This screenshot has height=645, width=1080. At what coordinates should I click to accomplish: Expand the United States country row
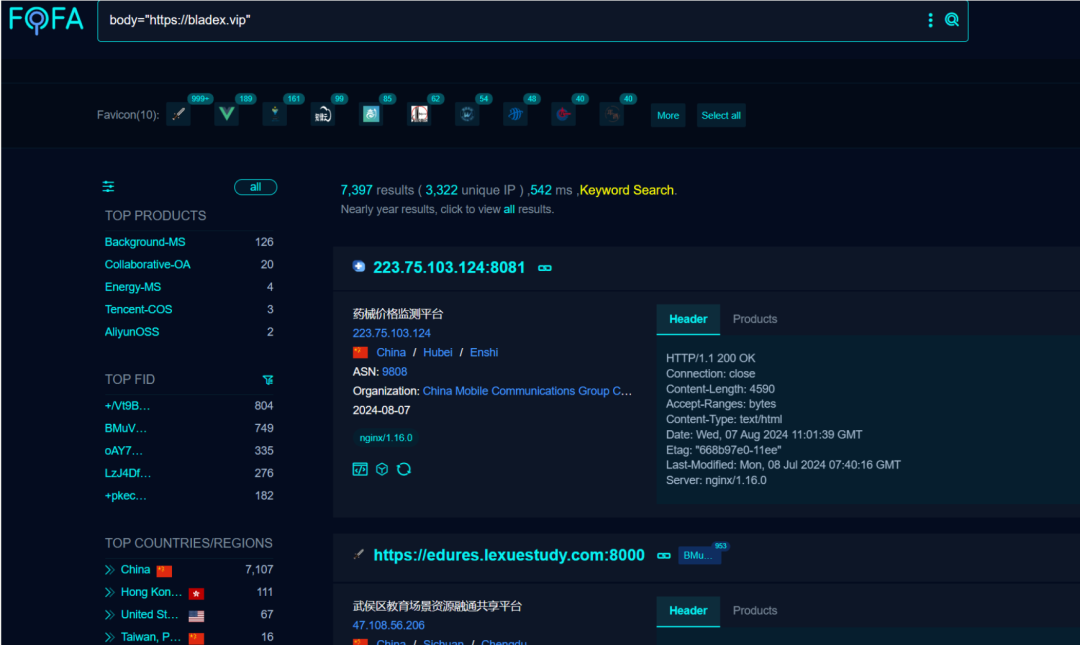[x=110, y=614]
